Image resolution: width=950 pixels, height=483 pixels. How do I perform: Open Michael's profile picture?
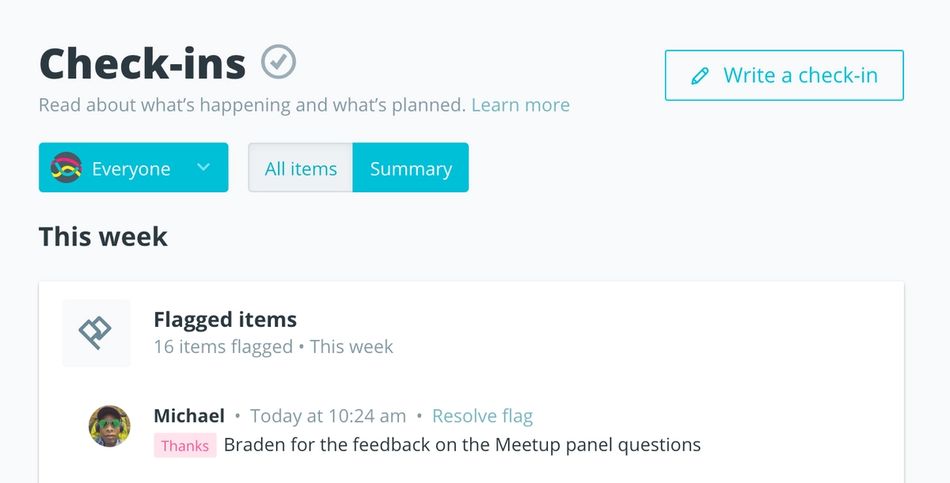click(x=110, y=426)
